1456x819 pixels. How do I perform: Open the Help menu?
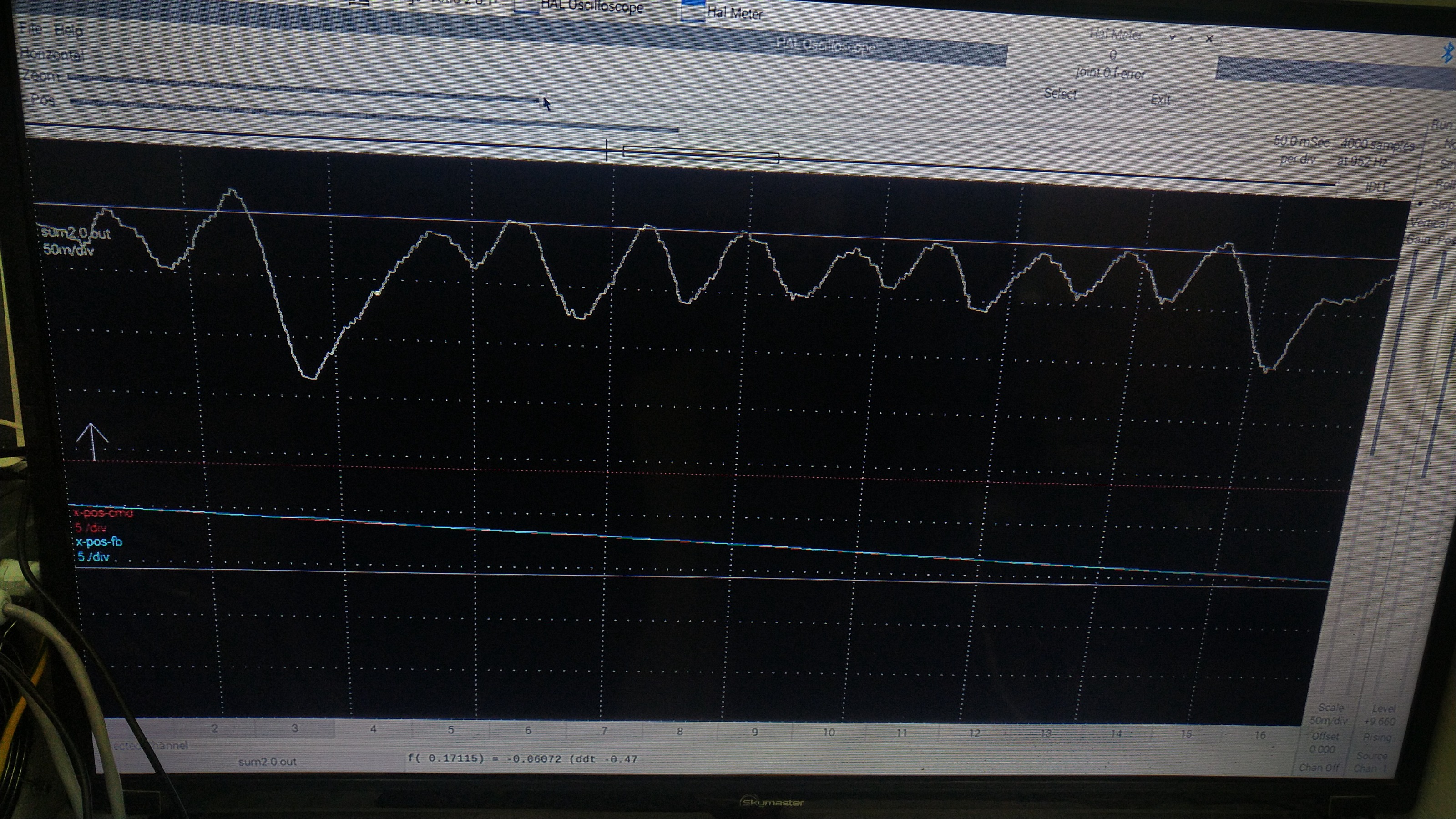coord(68,30)
